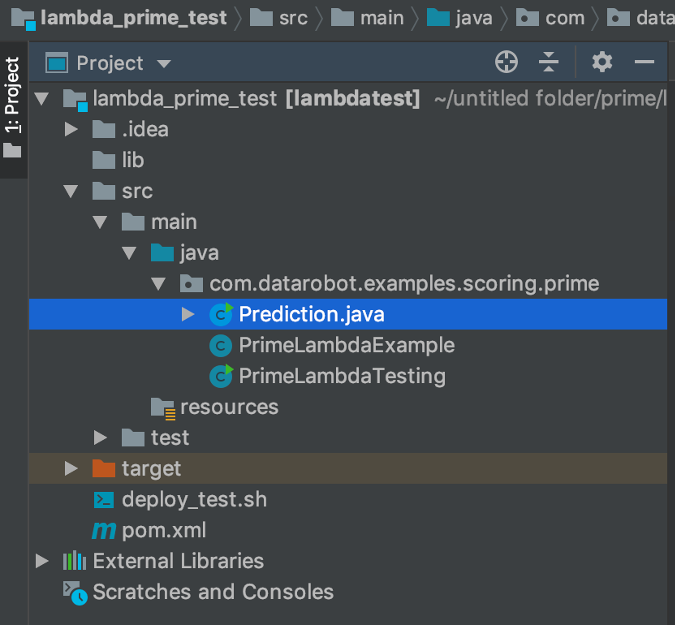Click the Scratches and Consoles icon
The image size is (675, 625).
point(75,592)
